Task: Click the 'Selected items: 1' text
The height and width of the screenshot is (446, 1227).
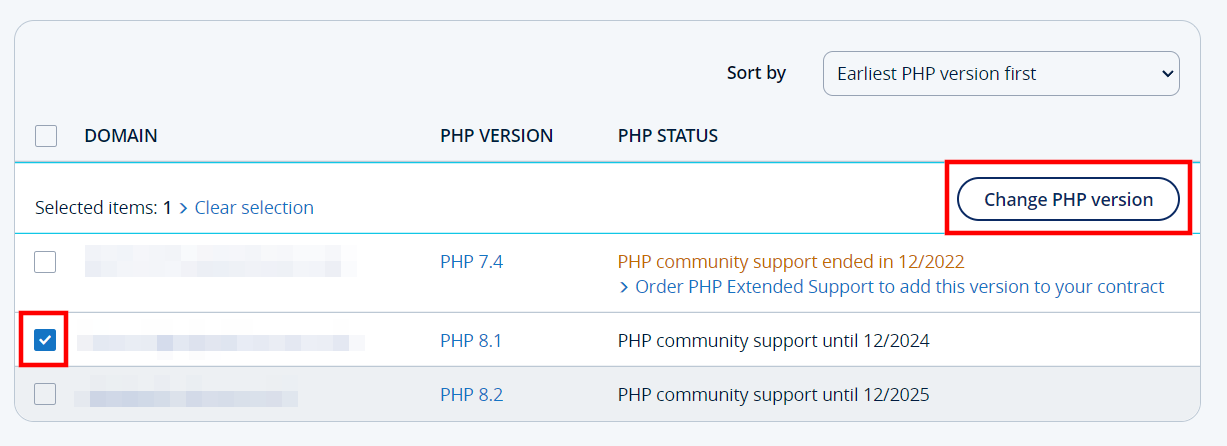Action: (x=104, y=207)
